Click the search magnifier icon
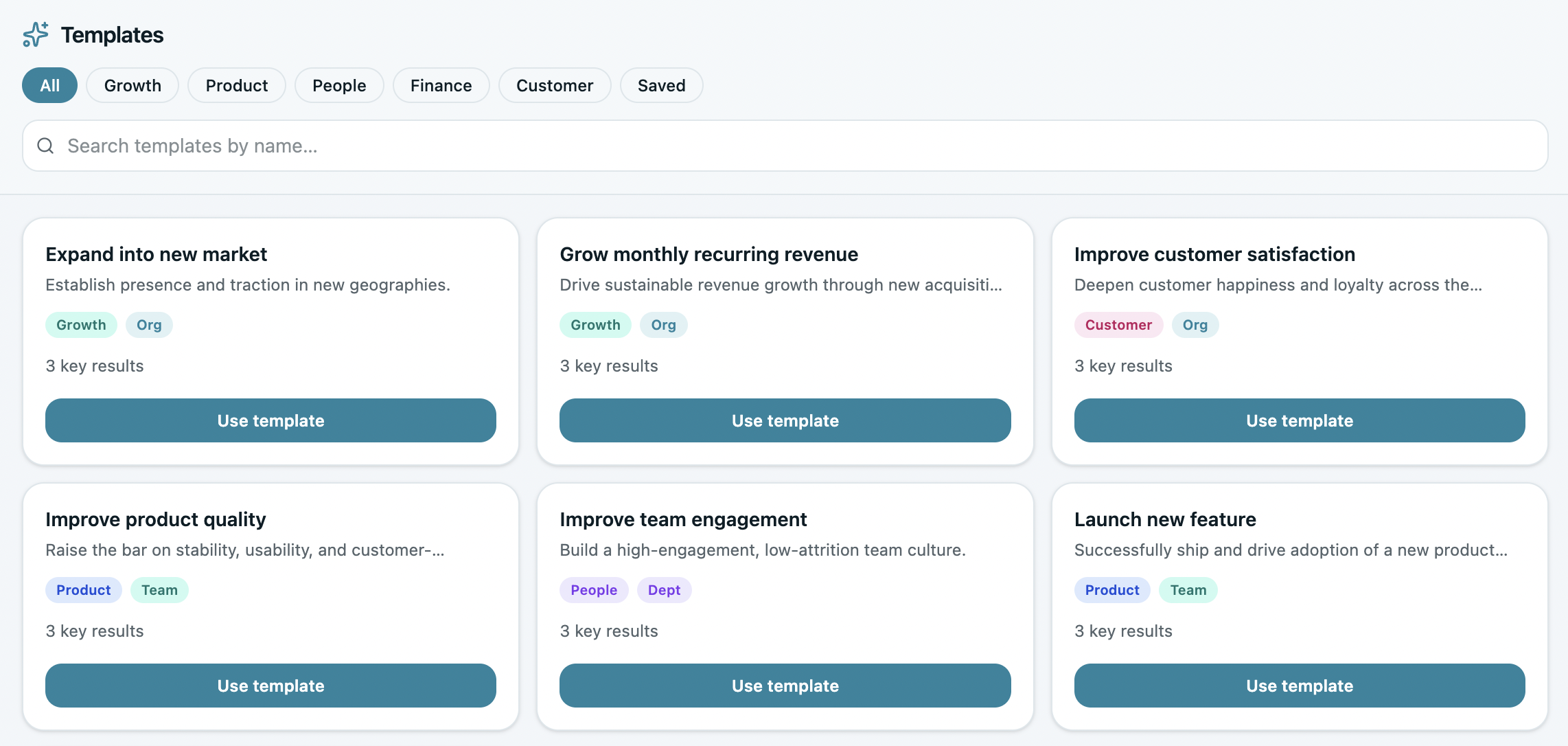The image size is (1568, 746). click(x=45, y=146)
